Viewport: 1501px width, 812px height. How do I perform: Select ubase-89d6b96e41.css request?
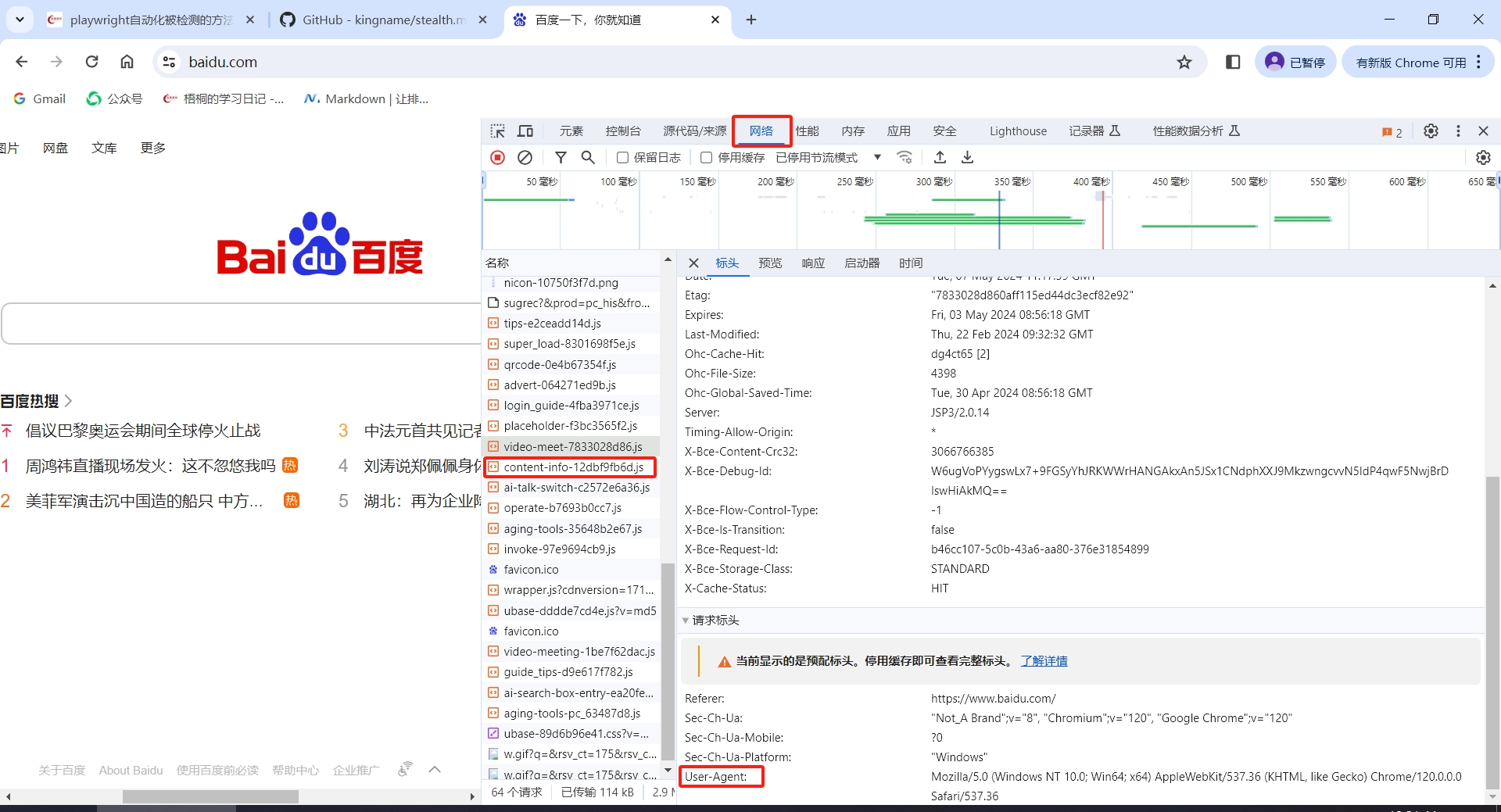pos(571,734)
